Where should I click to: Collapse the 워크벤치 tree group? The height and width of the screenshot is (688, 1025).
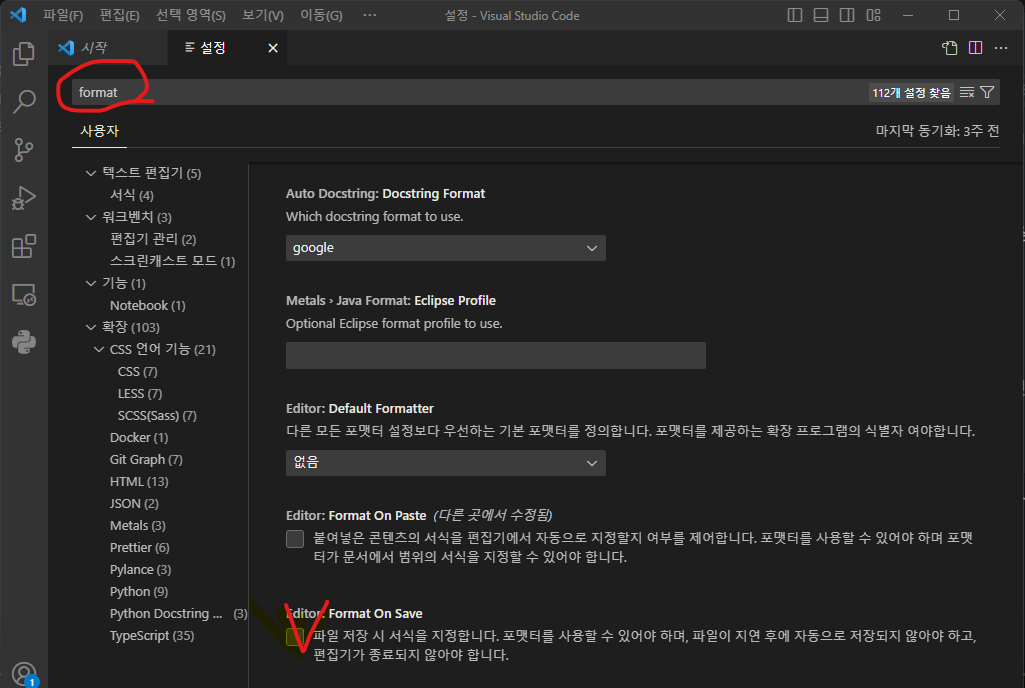[x=91, y=217]
